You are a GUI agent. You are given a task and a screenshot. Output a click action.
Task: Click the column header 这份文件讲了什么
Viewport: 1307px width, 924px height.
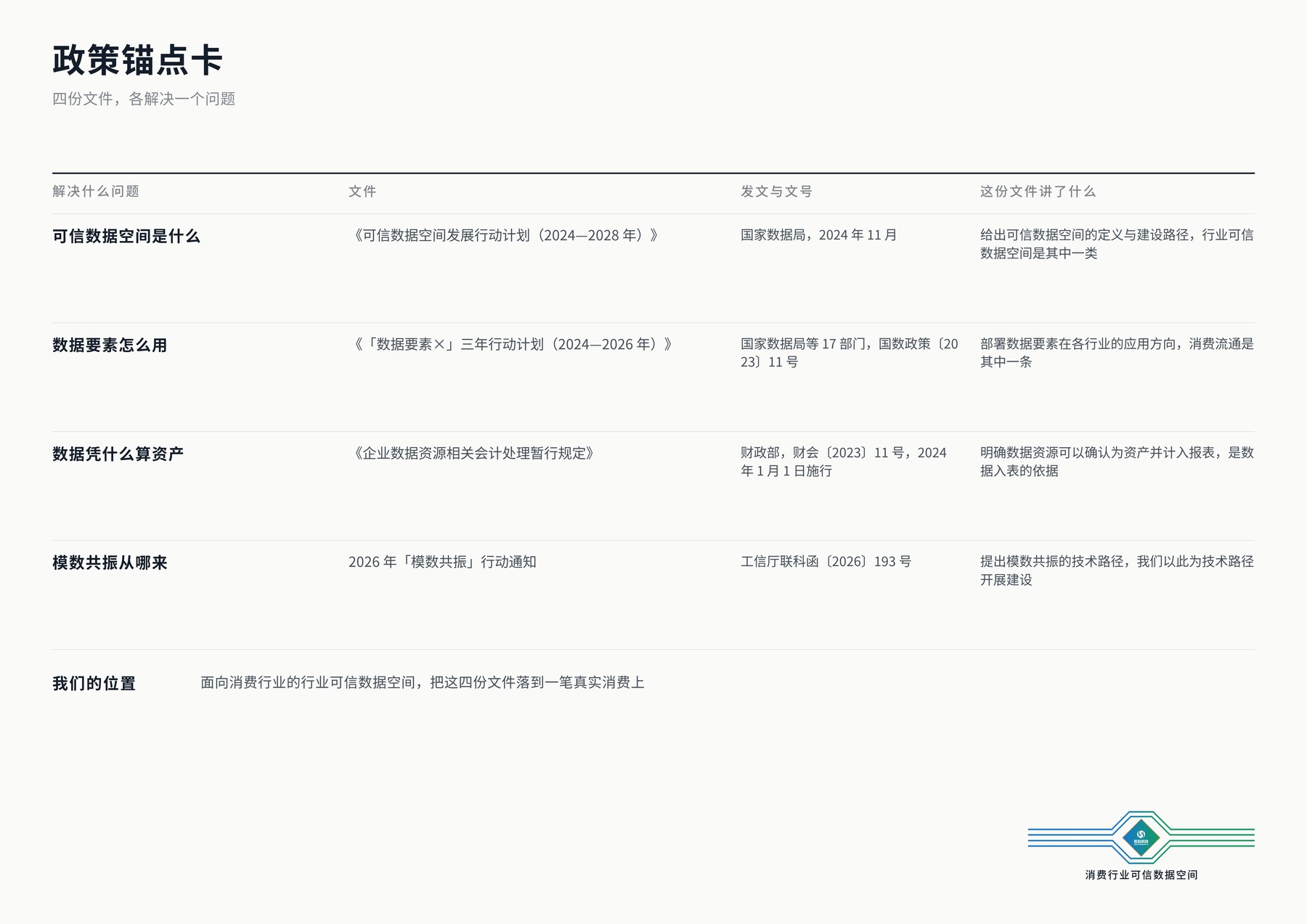(x=1038, y=191)
